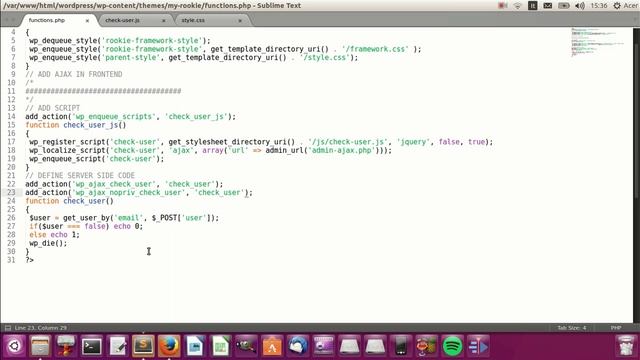640x360 pixels.
Task: Open LibreOffice Calc from the dock
Action: [220, 347]
